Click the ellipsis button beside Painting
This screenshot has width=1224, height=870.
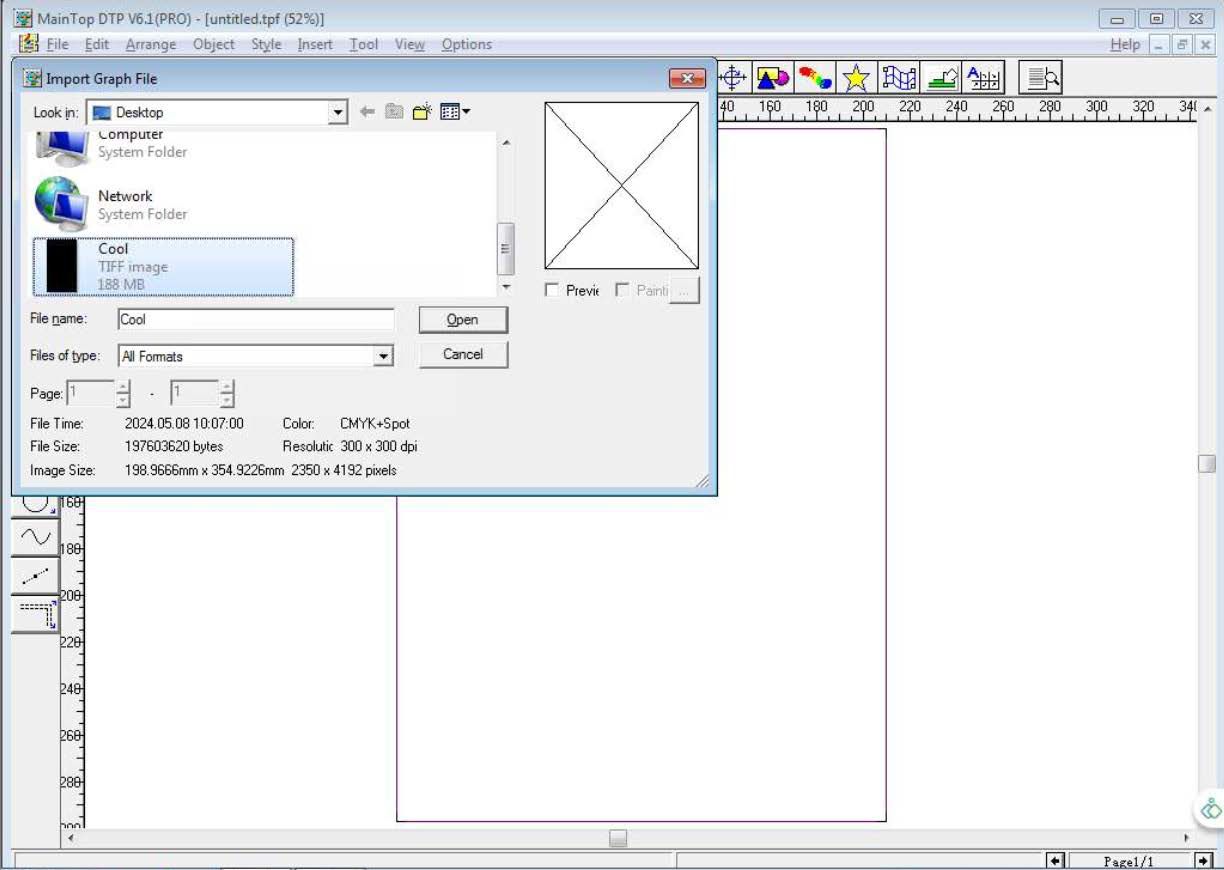(684, 290)
